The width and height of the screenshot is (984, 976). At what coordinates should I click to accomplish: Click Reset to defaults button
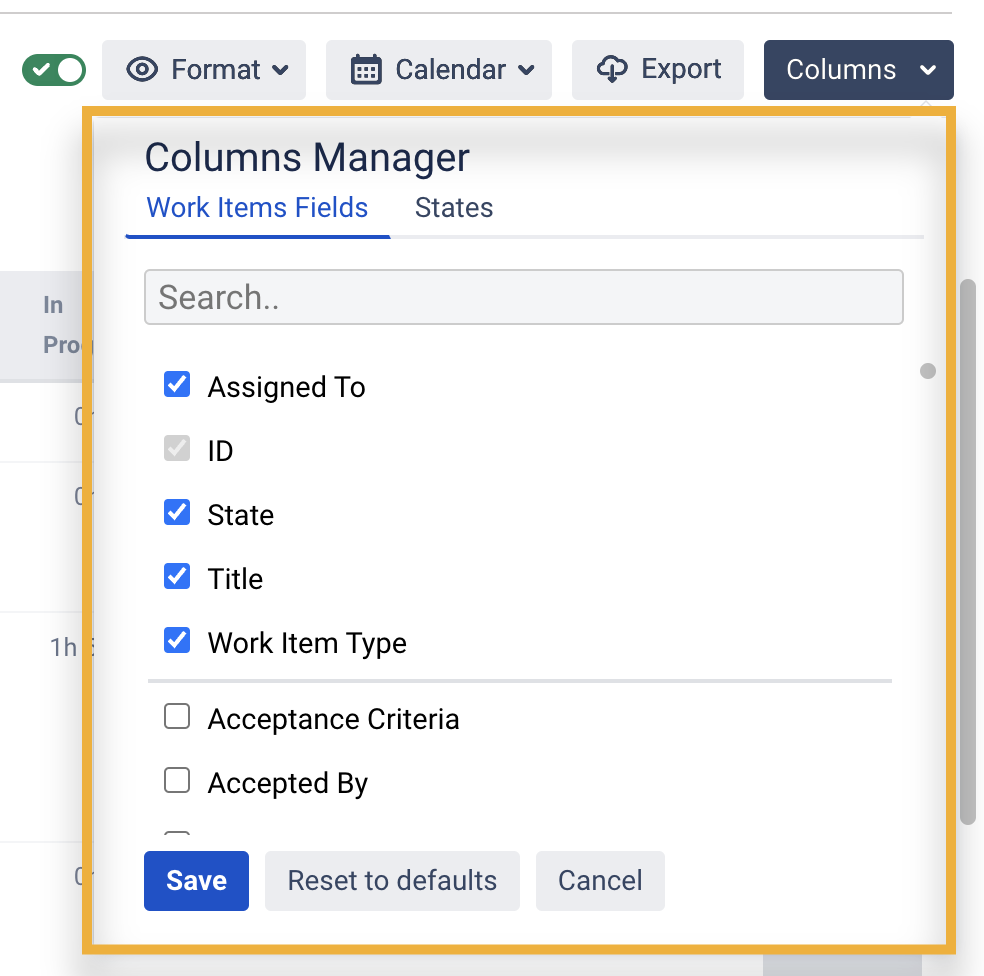[x=392, y=881]
